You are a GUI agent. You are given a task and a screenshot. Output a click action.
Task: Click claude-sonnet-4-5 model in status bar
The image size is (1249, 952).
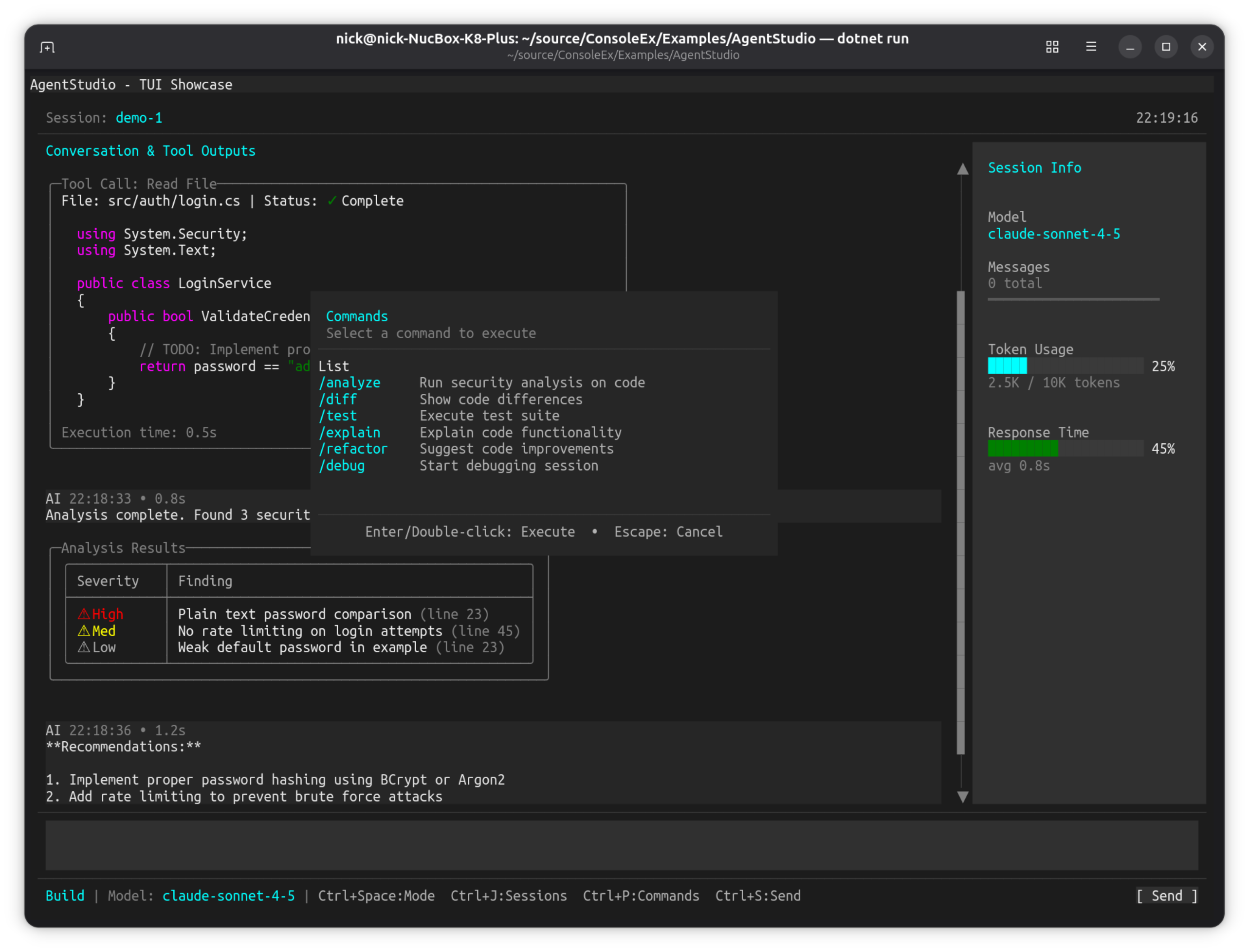[x=228, y=896]
